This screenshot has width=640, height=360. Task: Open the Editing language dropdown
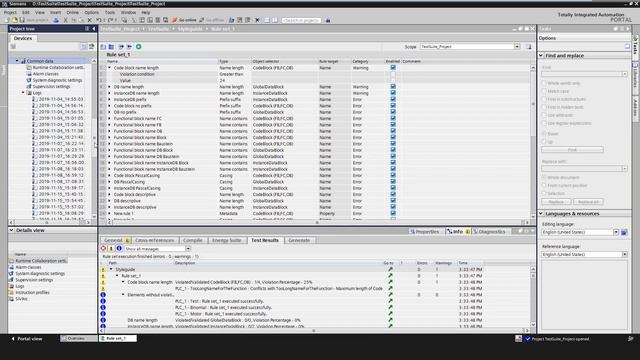616,232
